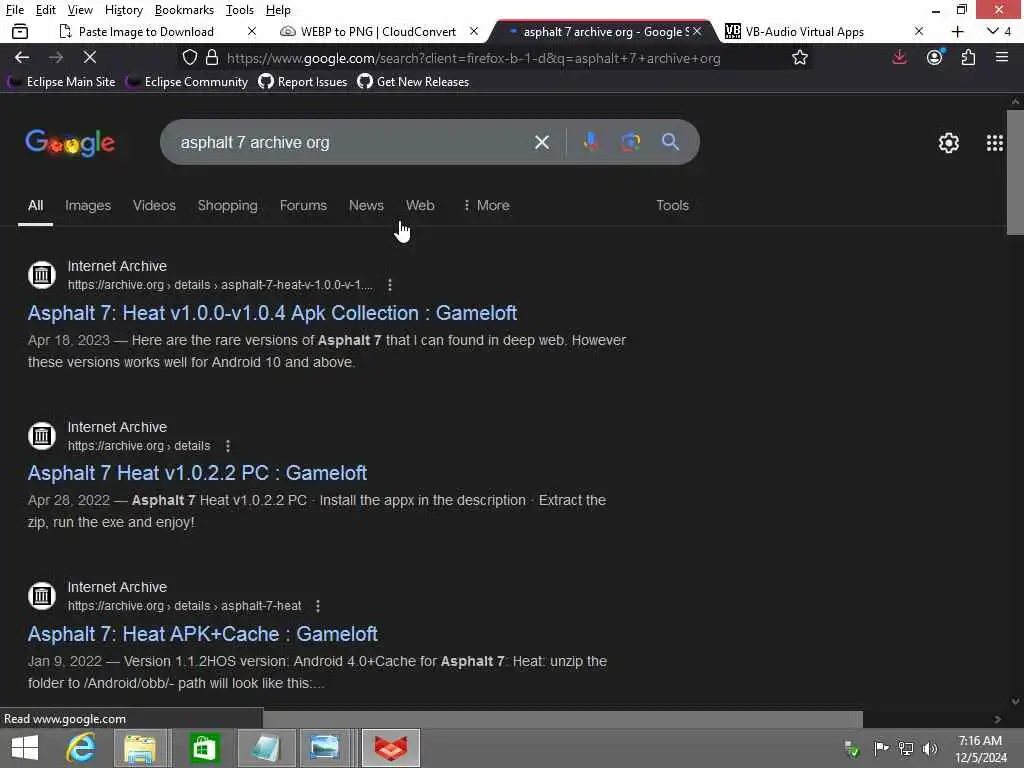Click Internet Archive favicon of Apk Collection result
Screen dimensions: 1024x768
pos(42,275)
